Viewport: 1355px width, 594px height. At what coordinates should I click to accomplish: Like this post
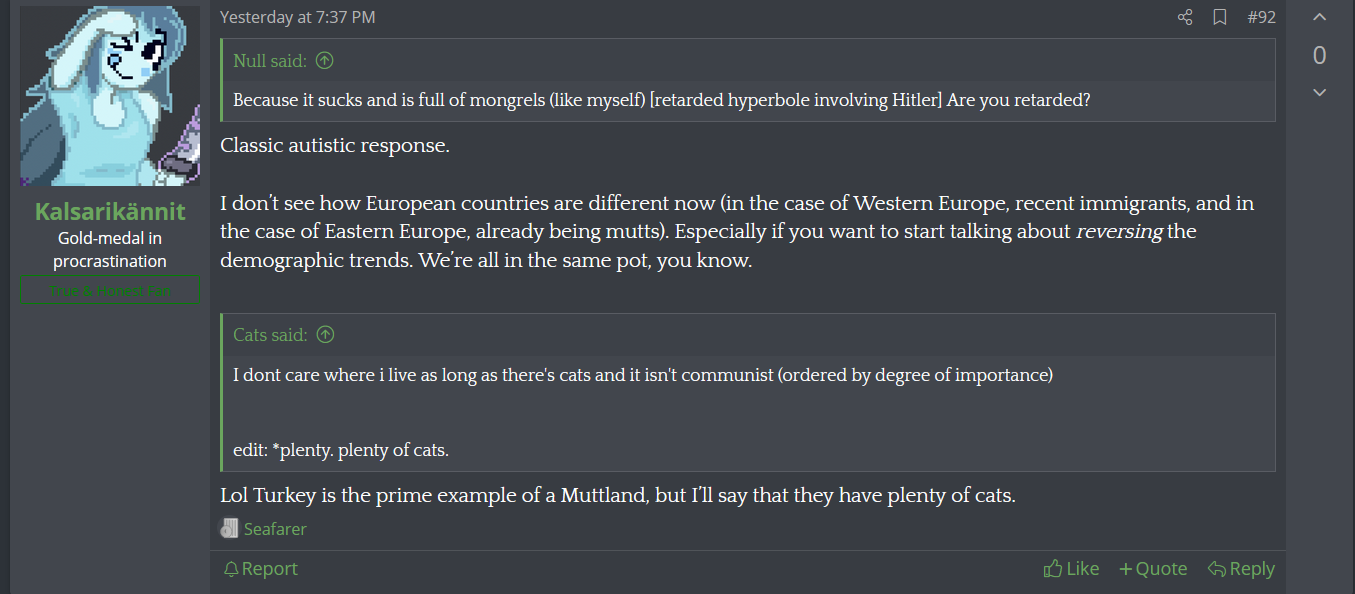[1071, 569]
